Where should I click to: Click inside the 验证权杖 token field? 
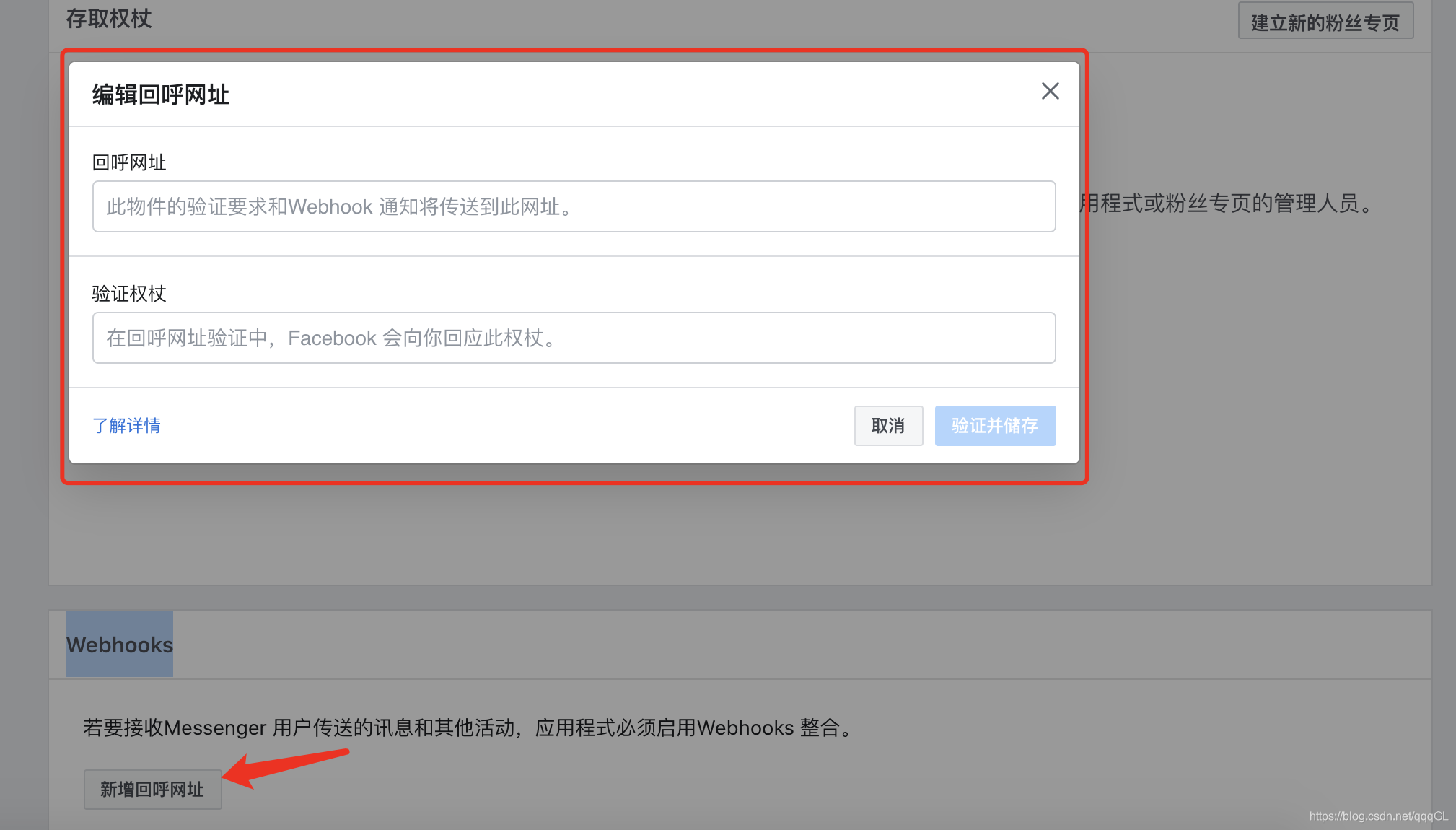573,337
